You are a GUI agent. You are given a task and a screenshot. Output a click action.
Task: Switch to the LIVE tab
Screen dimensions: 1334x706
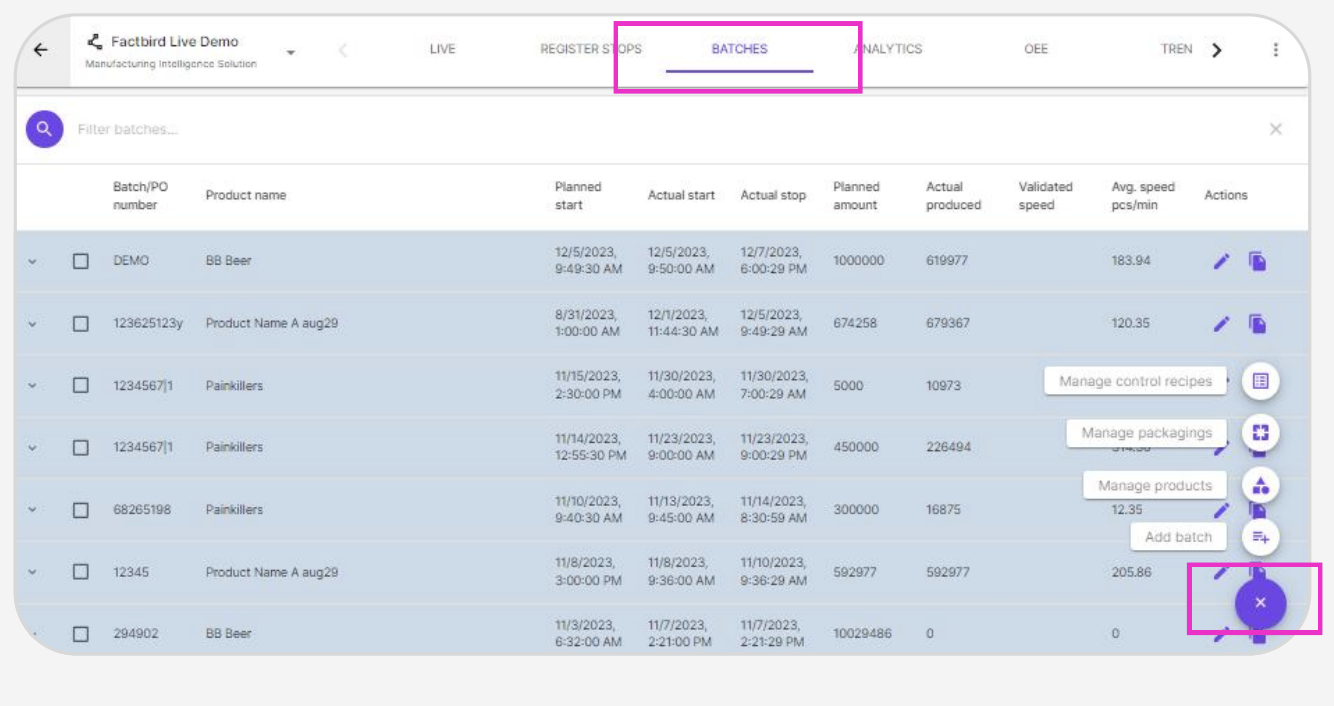[x=442, y=49]
